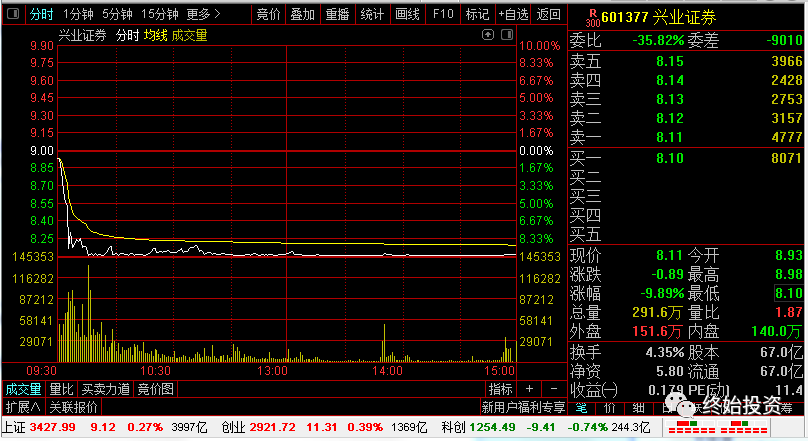Click the minus zoom button beside 指标

click(554, 389)
